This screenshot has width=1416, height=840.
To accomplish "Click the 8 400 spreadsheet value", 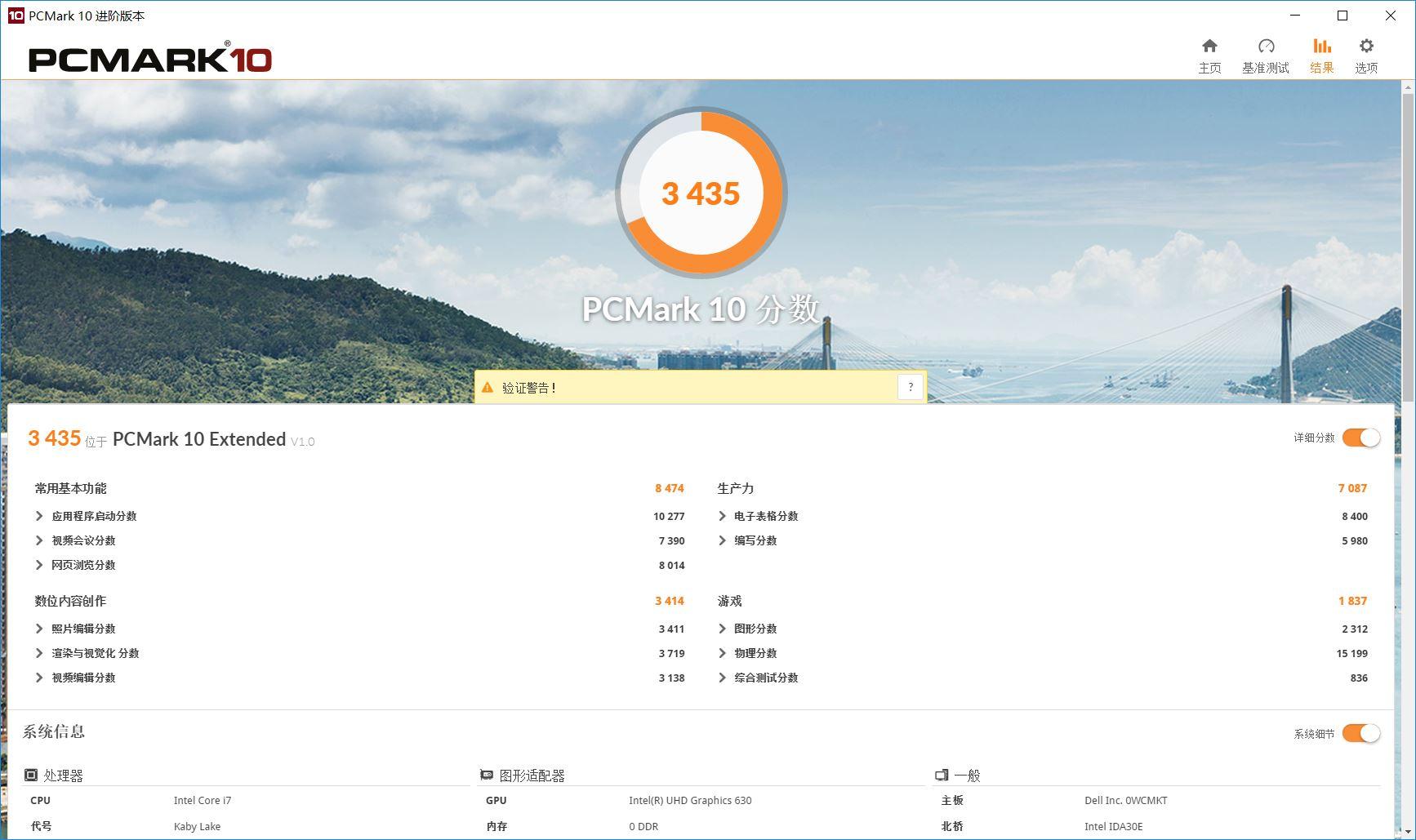I will point(1355,516).
